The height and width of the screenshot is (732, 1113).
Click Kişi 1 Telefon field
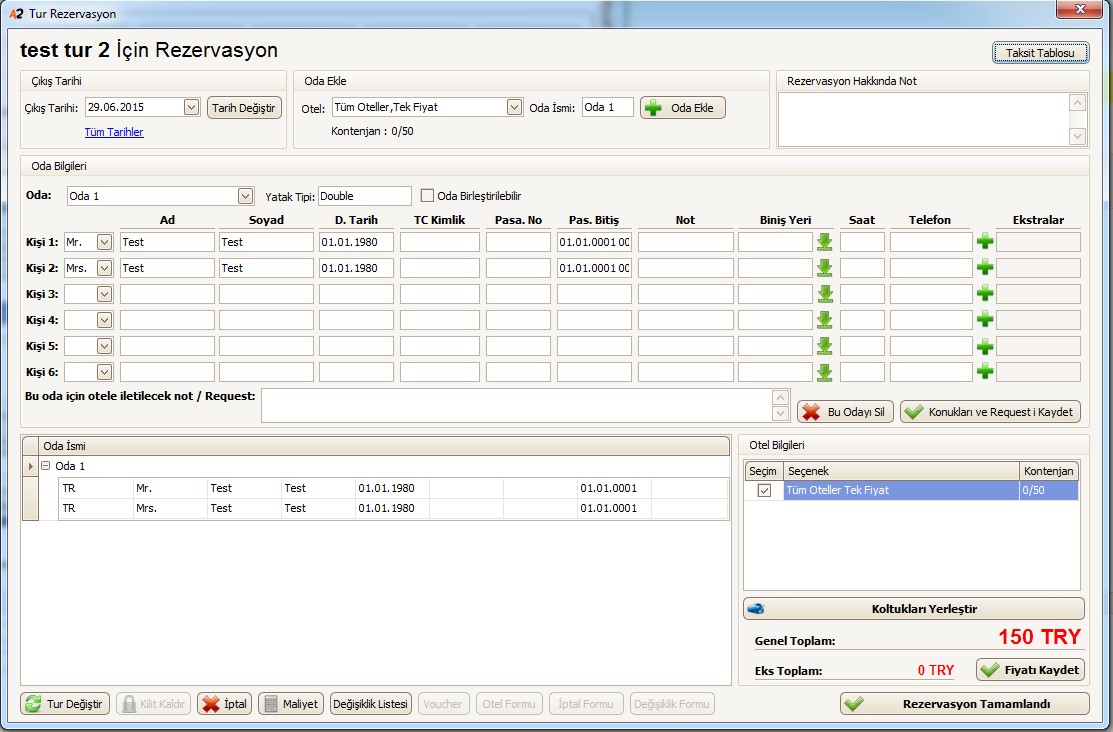click(x=931, y=242)
